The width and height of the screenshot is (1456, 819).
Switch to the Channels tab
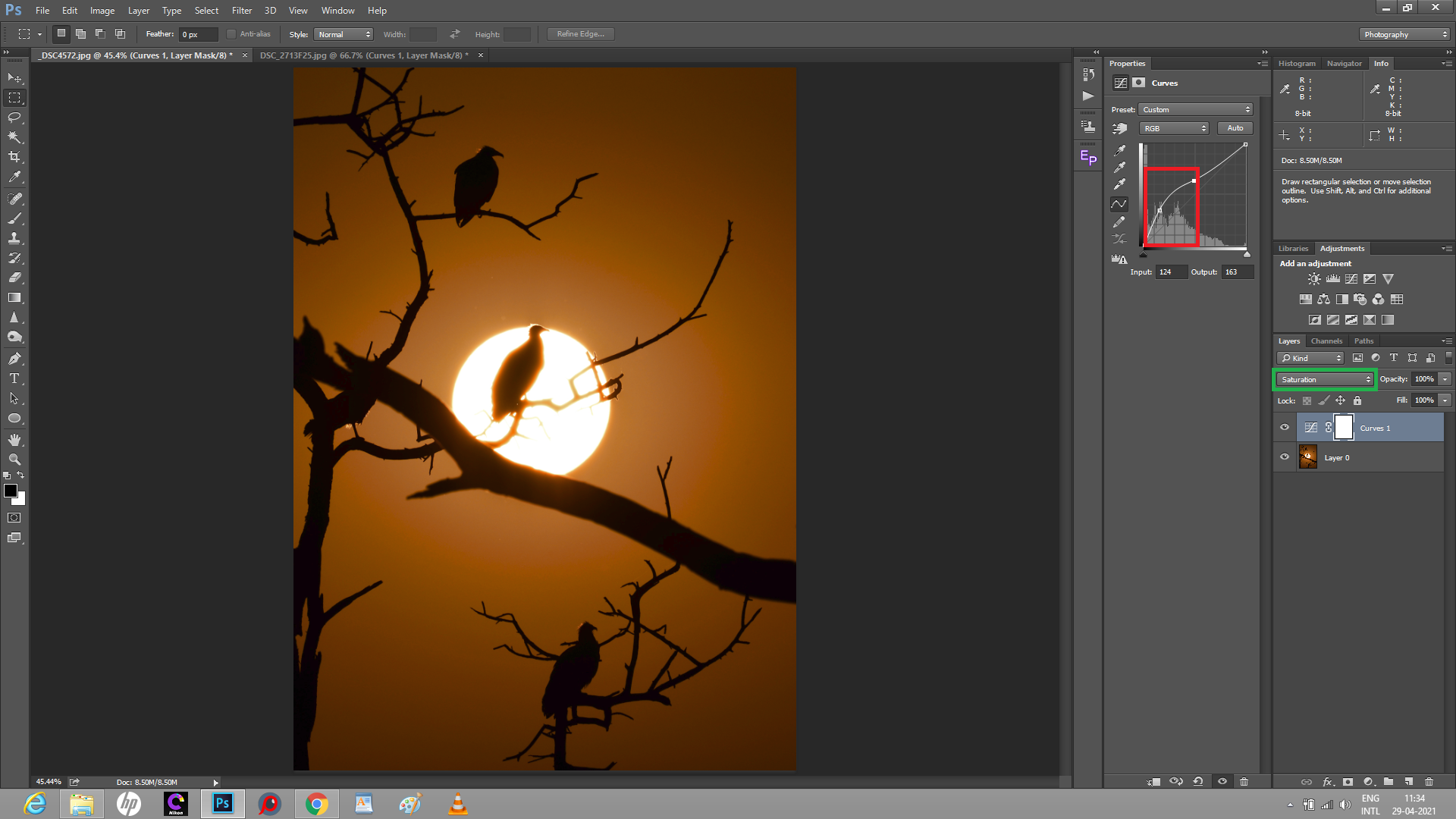[1326, 341]
